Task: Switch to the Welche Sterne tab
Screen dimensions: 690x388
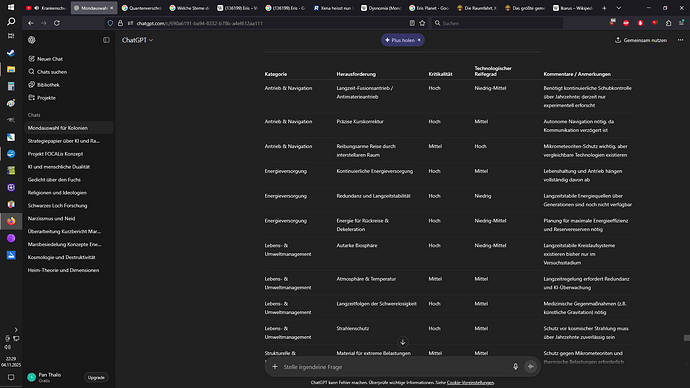Action: click(x=189, y=8)
